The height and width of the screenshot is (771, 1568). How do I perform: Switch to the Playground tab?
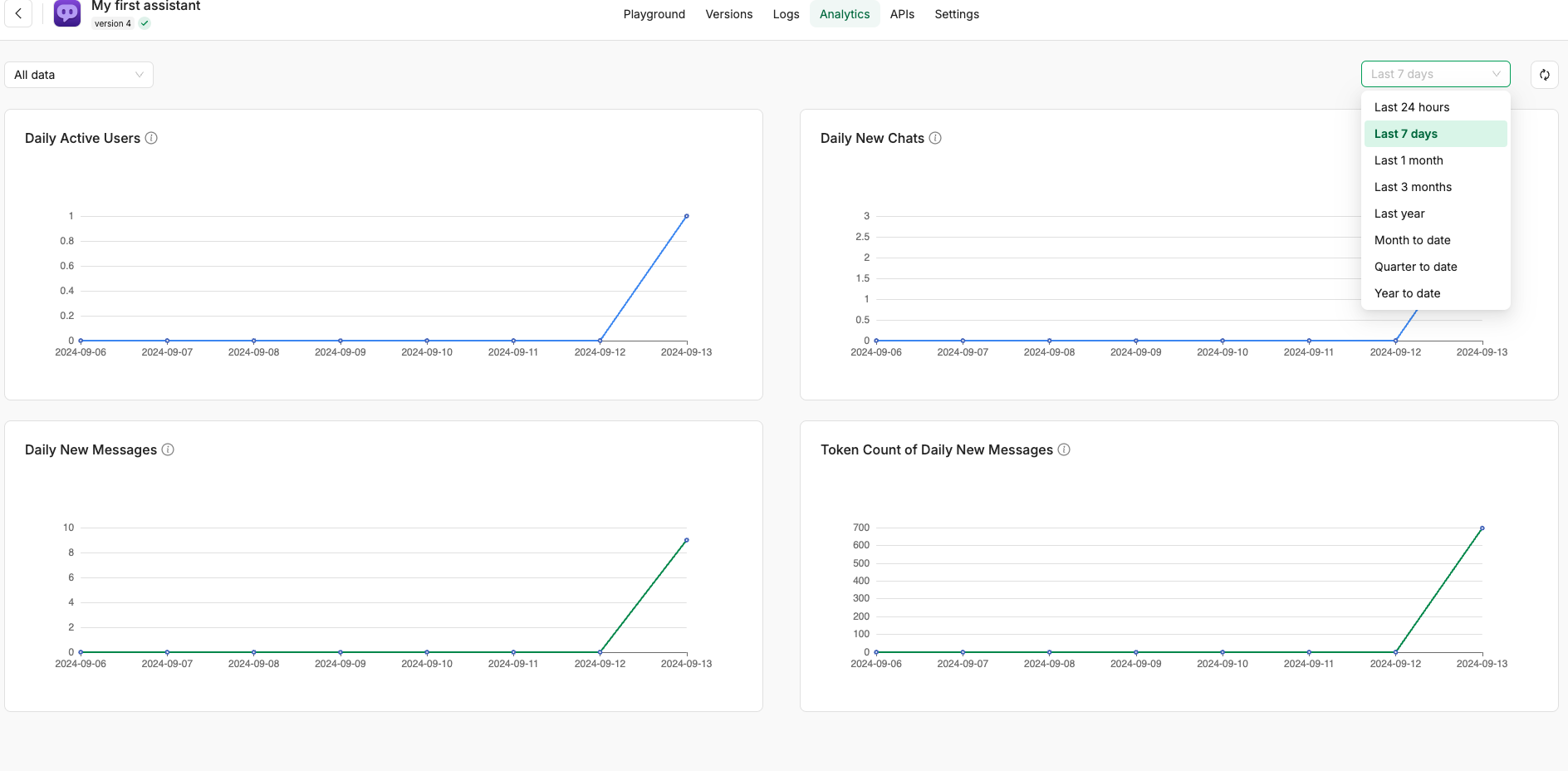coord(654,14)
